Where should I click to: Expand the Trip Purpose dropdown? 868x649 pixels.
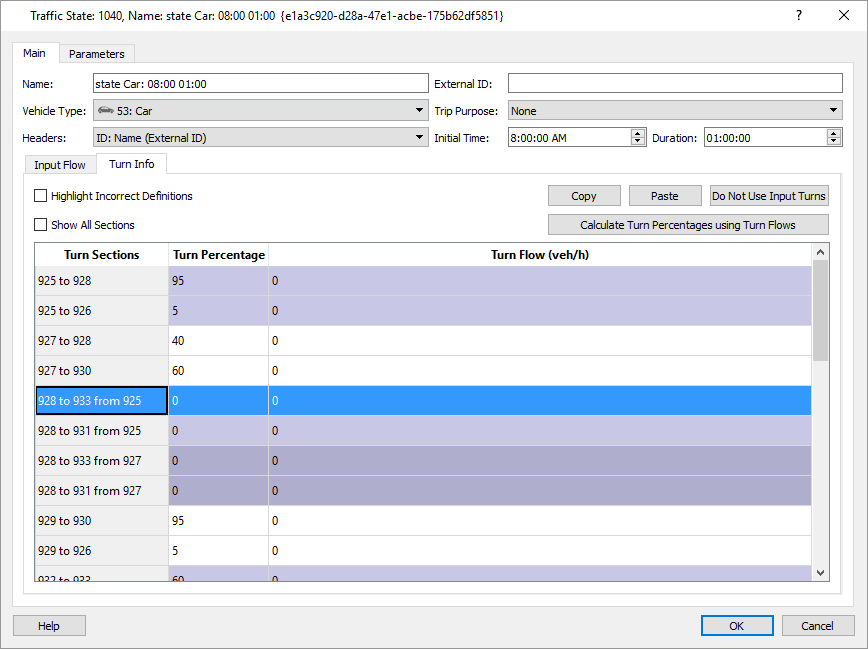tap(833, 111)
